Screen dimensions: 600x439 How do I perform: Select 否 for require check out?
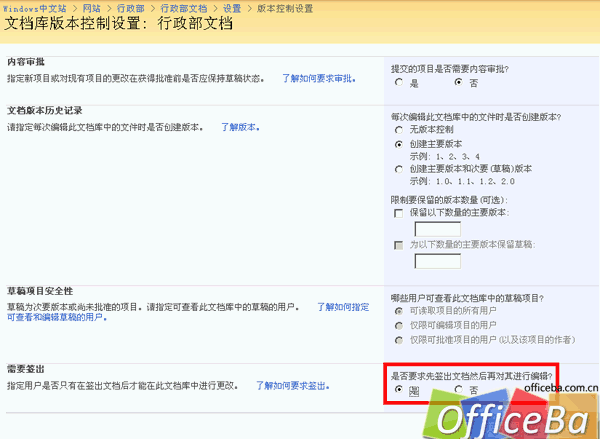(x=458, y=389)
